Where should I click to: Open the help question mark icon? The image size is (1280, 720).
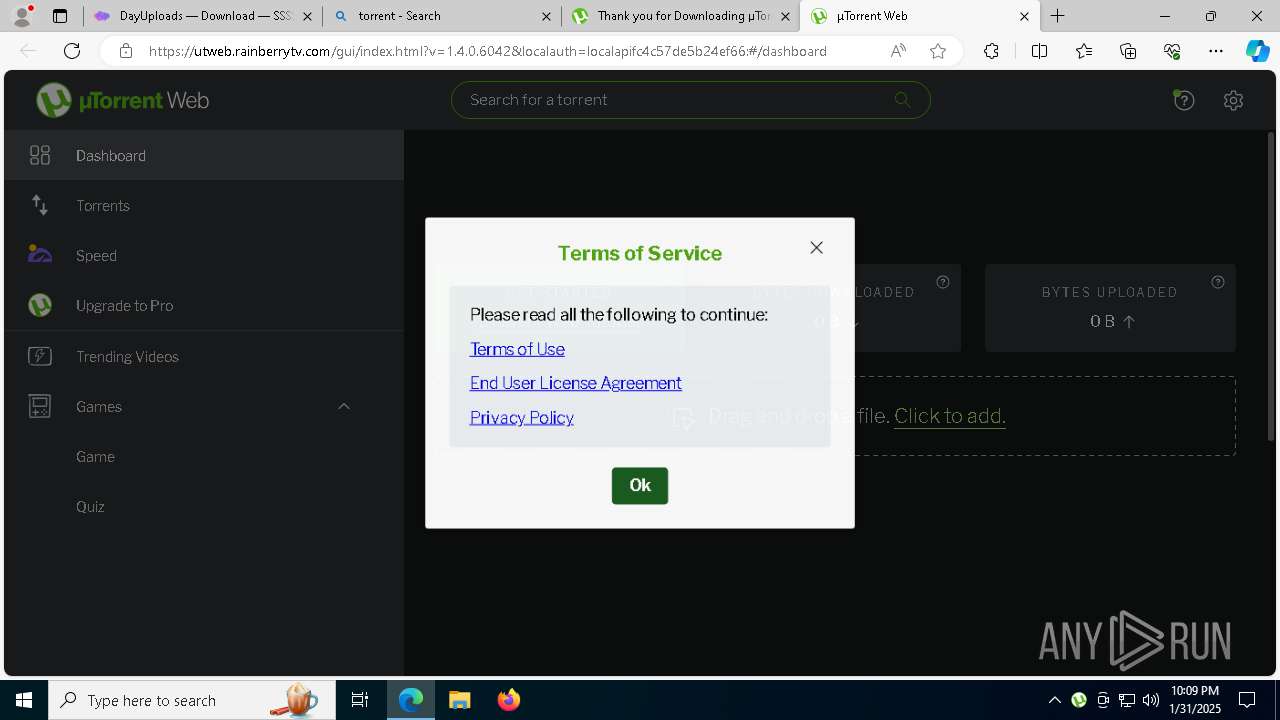coord(1184,100)
